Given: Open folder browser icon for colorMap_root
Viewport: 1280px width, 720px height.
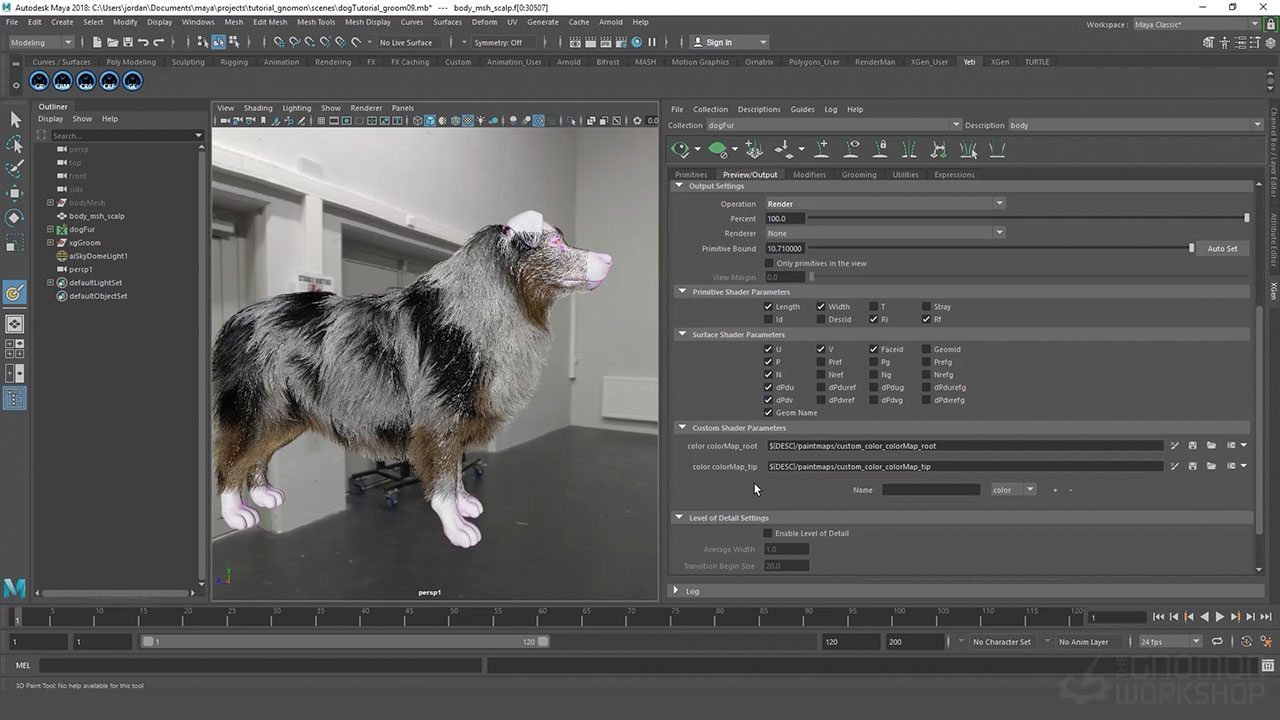Looking at the screenshot, I should click(x=1211, y=446).
